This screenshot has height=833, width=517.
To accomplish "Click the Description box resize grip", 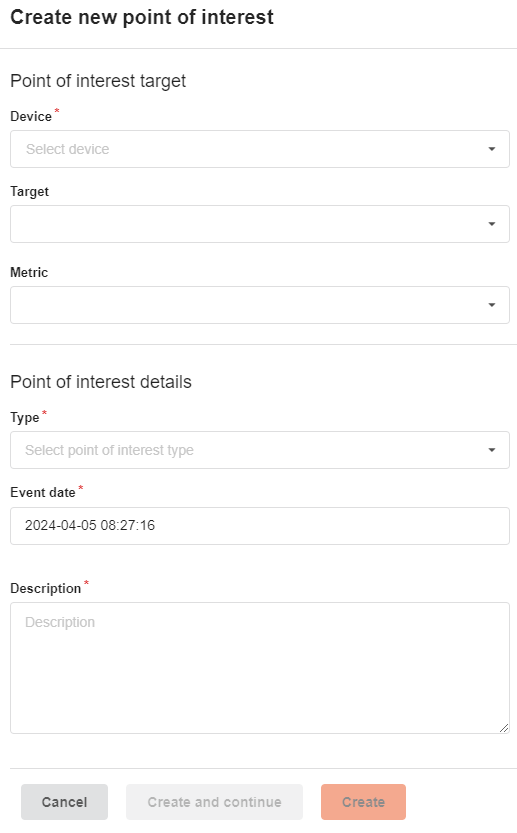I will 504,728.
